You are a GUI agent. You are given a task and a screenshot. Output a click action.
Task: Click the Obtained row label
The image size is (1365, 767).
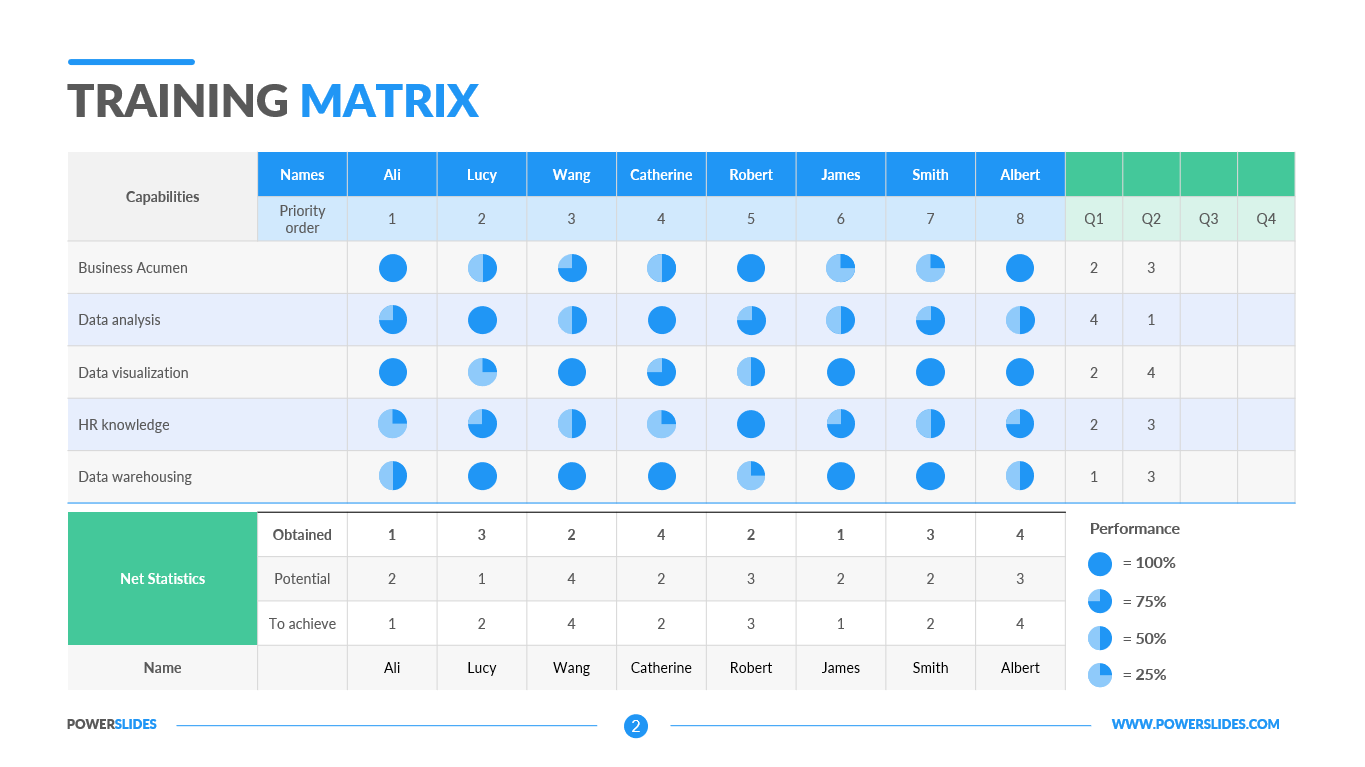pos(302,535)
